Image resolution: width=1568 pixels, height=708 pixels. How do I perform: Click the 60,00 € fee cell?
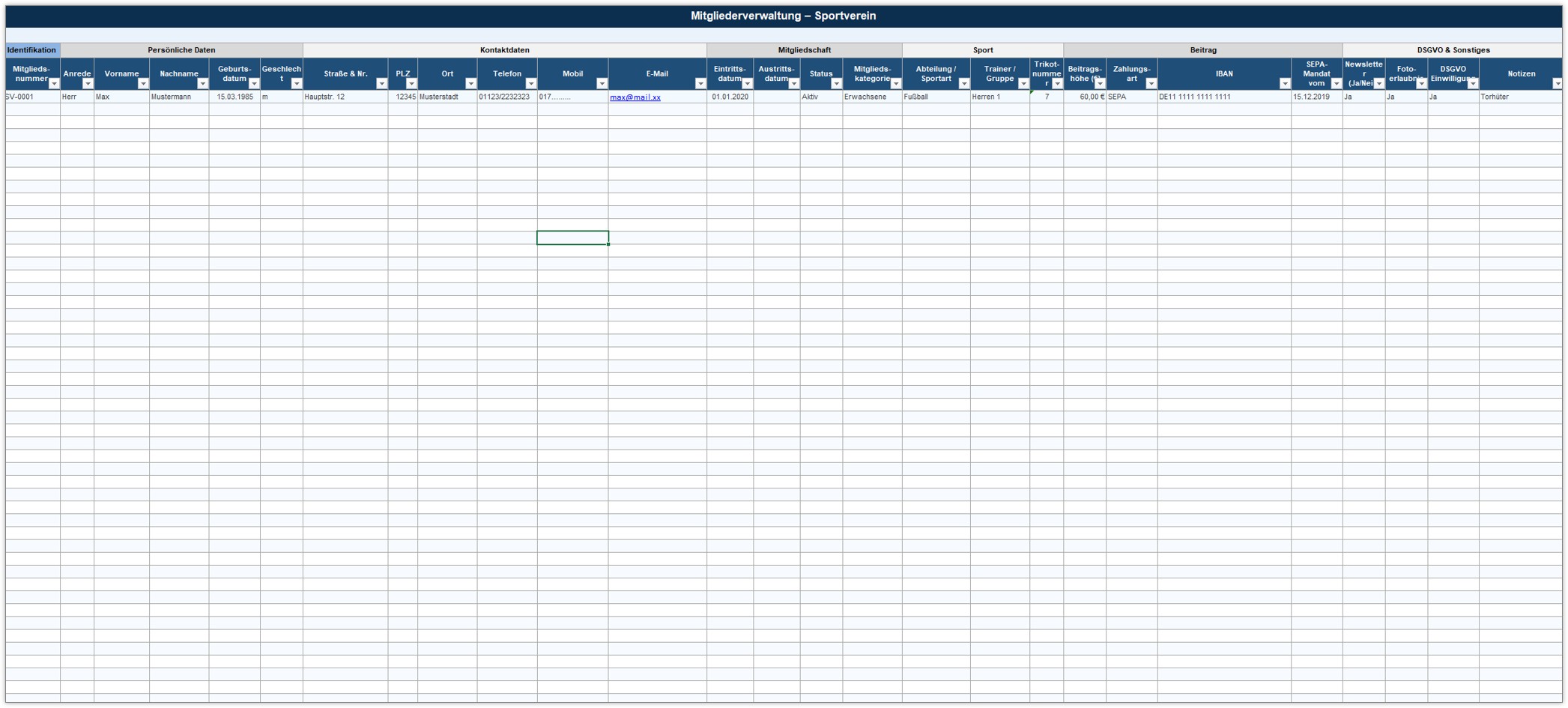pyautogui.click(x=1084, y=97)
